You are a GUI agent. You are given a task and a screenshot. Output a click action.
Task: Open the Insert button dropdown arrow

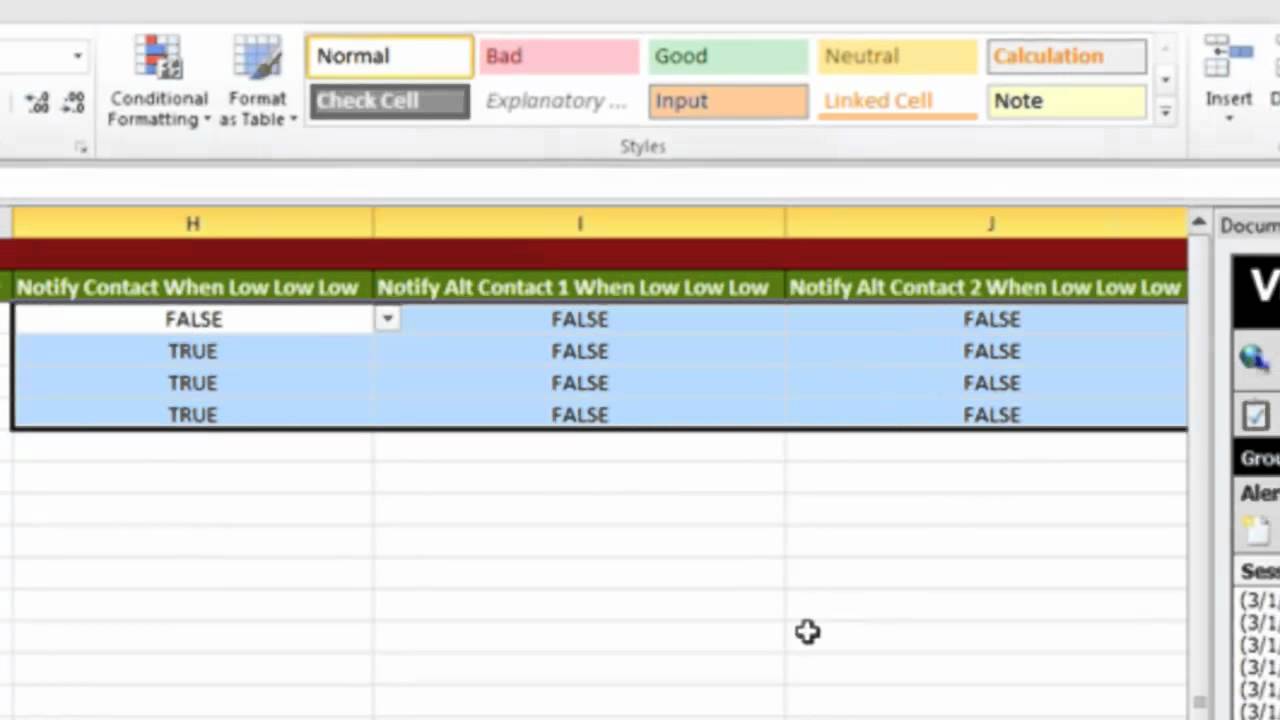[x=1229, y=119]
